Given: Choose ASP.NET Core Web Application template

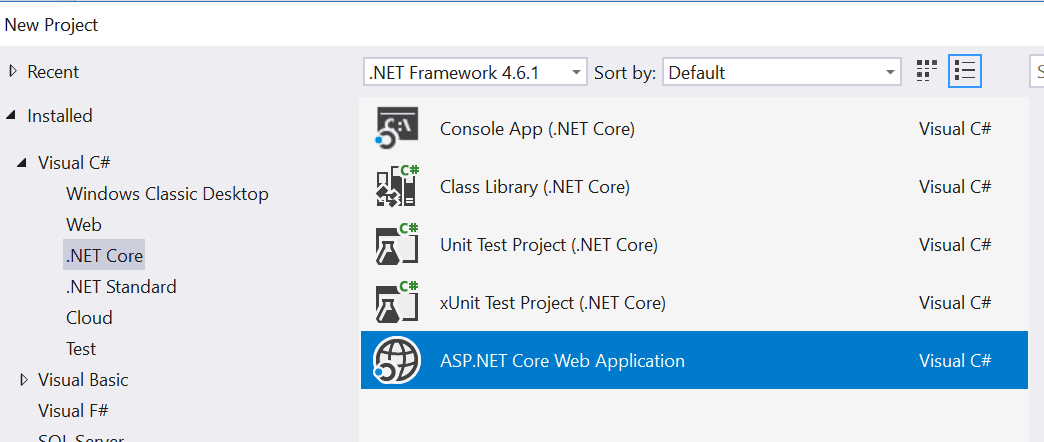Looking at the screenshot, I should point(695,360).
